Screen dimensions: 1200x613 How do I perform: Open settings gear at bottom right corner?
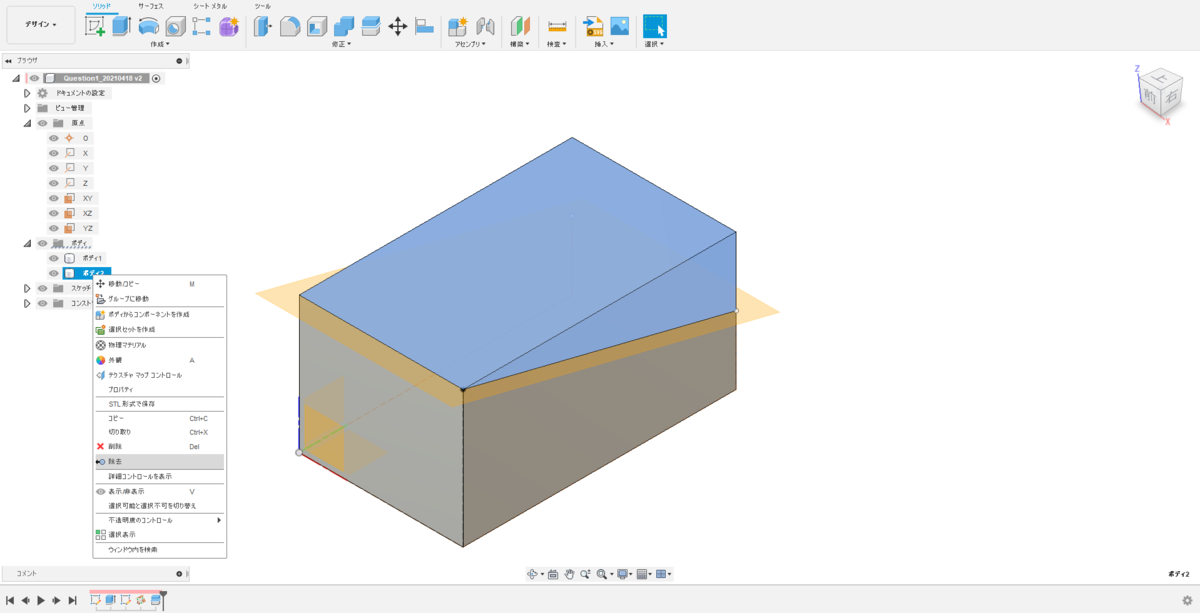point(1187,600)
